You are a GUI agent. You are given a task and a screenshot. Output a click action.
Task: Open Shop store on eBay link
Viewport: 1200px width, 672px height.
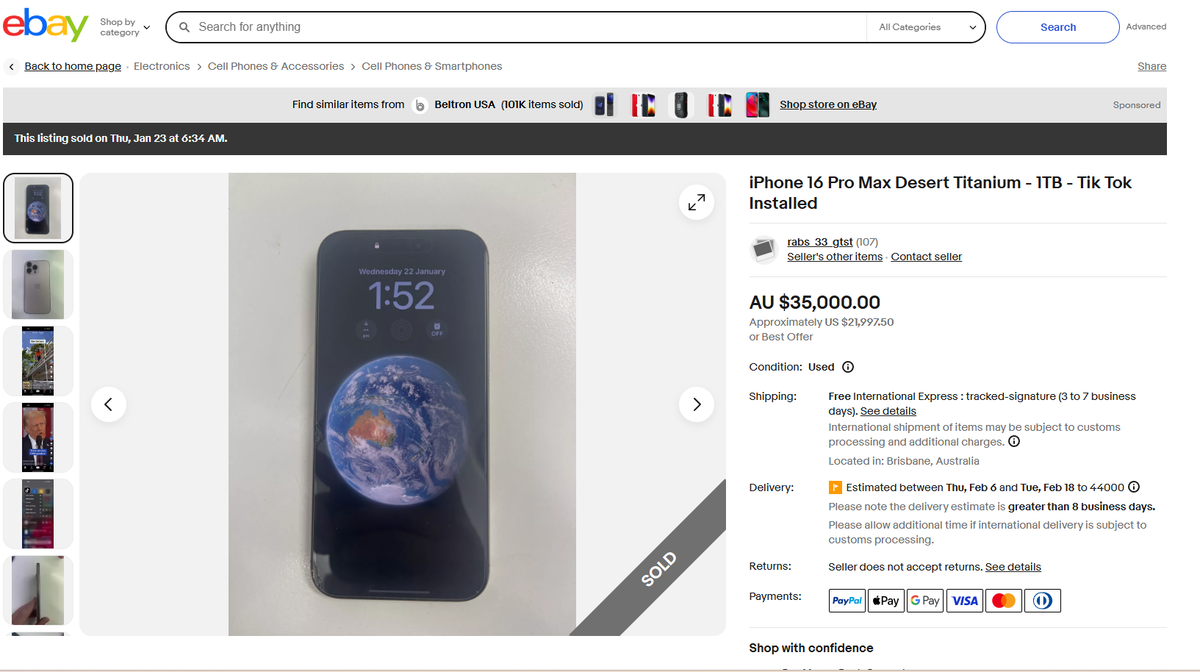point(828,104)
